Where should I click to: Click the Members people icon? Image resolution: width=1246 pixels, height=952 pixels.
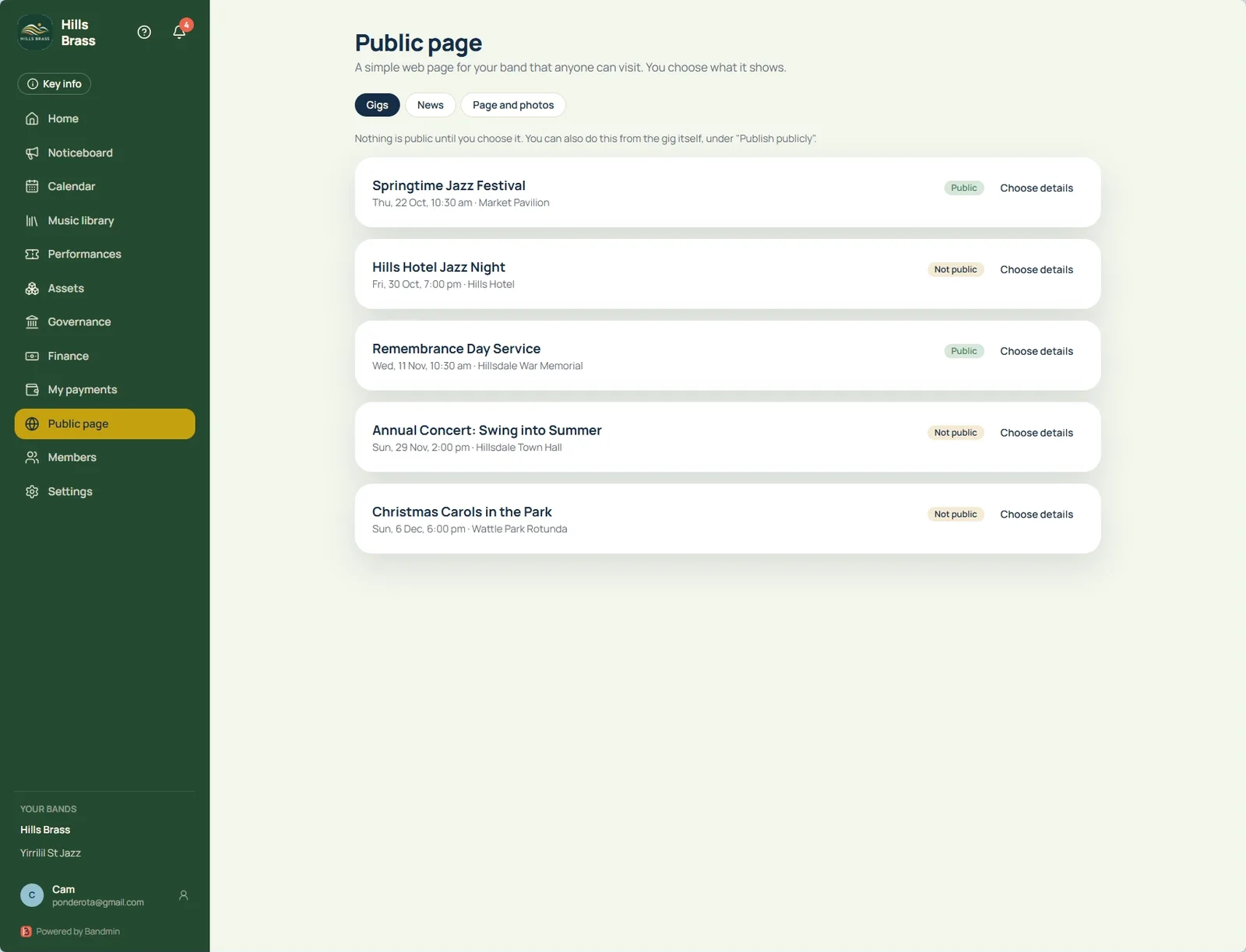tap(32, 457)
